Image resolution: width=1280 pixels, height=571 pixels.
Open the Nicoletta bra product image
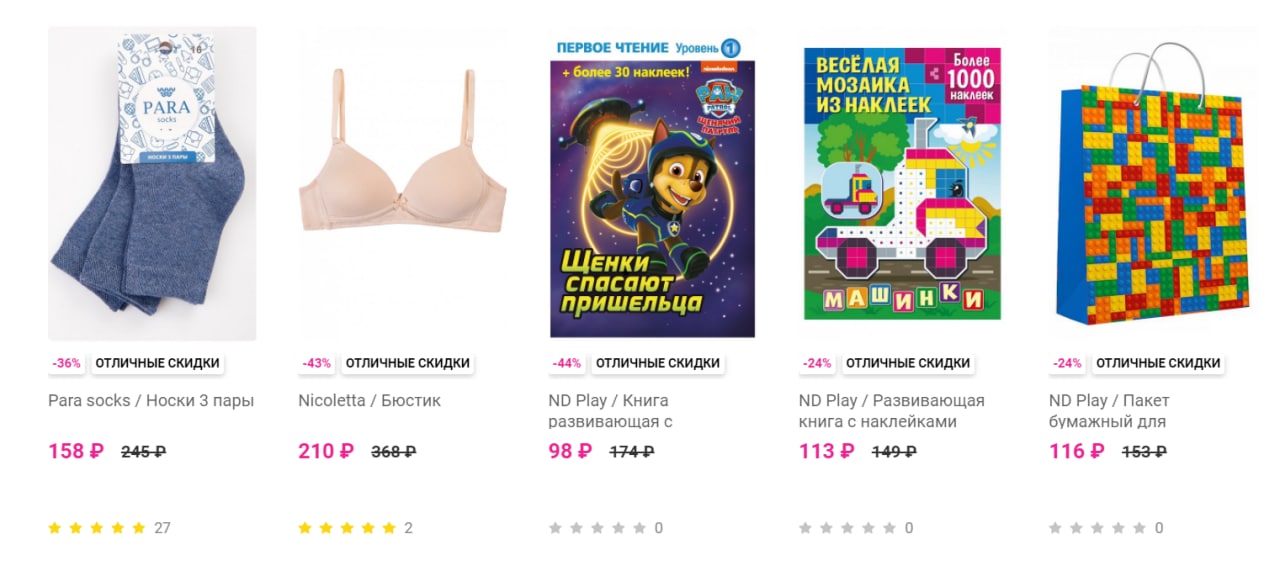coord(402,184)
